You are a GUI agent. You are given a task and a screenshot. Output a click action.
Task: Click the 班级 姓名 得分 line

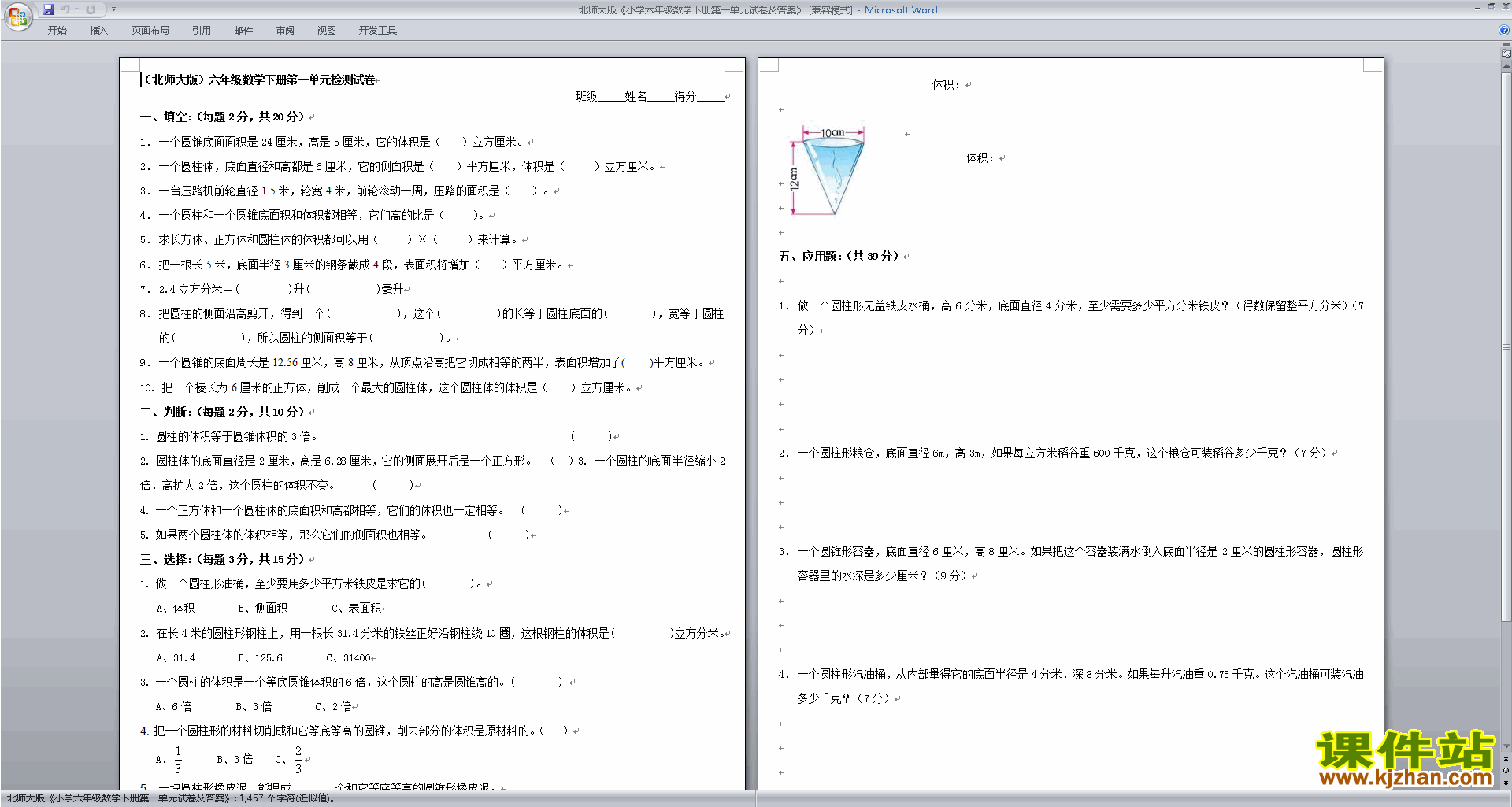650,96
